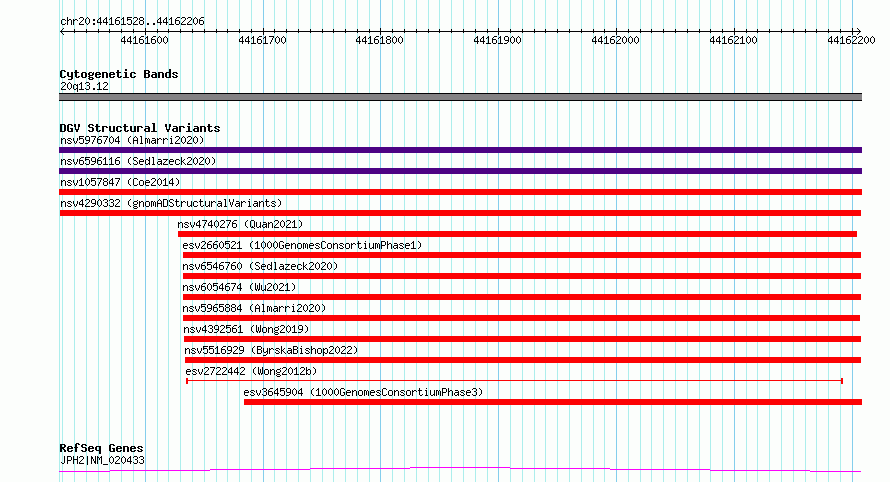Click the 44161700 ruler tick label
This screenshot has width=890, height=482.
pos(262,40)
